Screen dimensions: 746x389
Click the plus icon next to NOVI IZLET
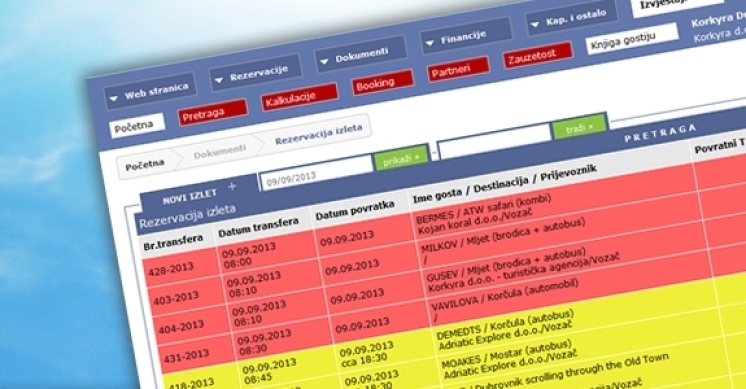pos(232,187)
